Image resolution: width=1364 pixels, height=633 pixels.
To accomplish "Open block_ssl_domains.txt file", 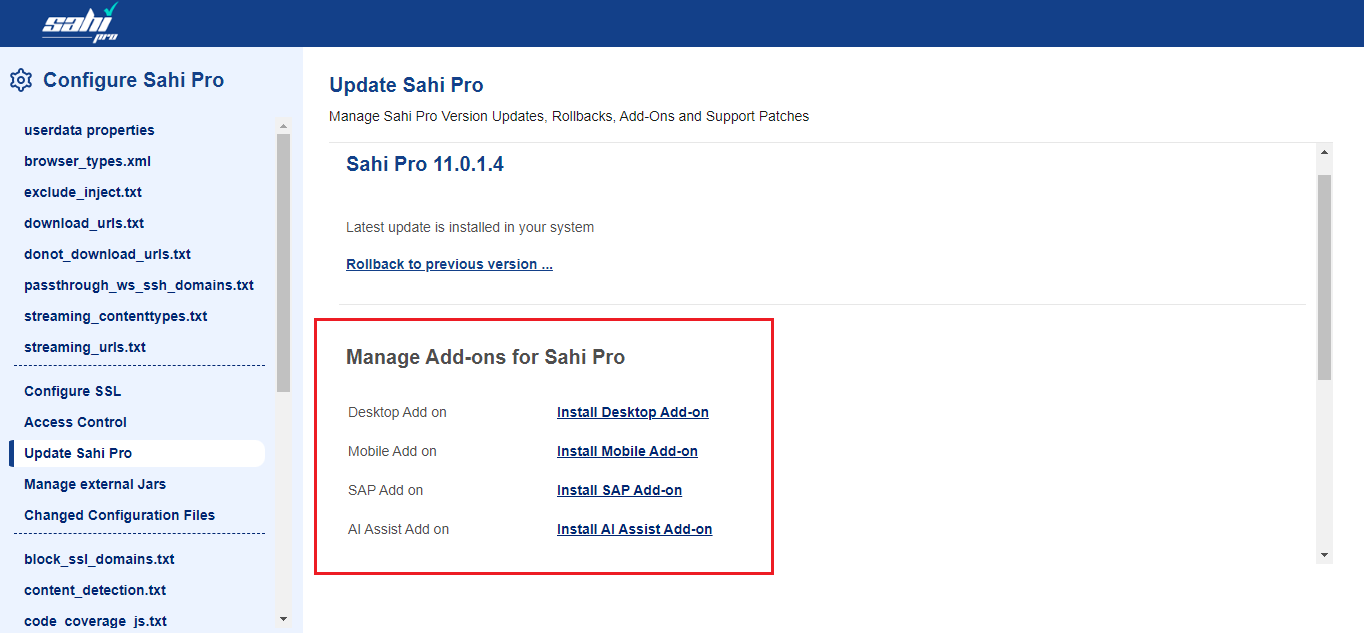I will point(99,559).
